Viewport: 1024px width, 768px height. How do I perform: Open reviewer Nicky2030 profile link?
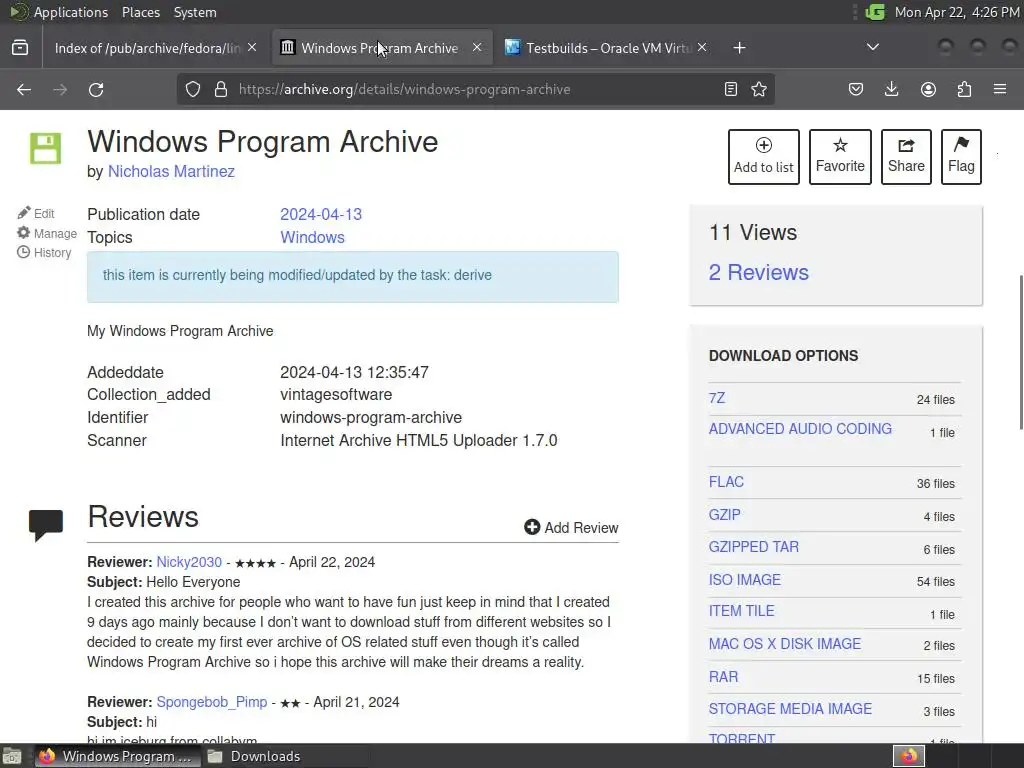point(189,562)
